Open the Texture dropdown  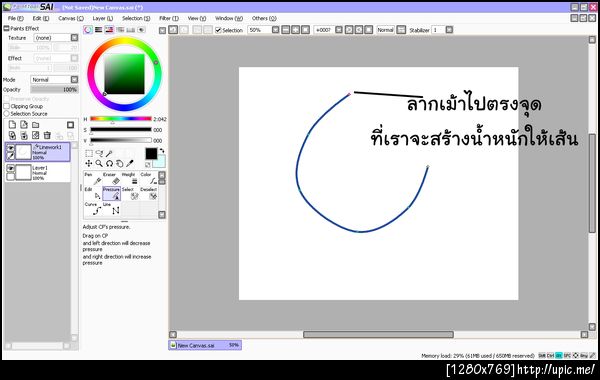tap(74, 38)
